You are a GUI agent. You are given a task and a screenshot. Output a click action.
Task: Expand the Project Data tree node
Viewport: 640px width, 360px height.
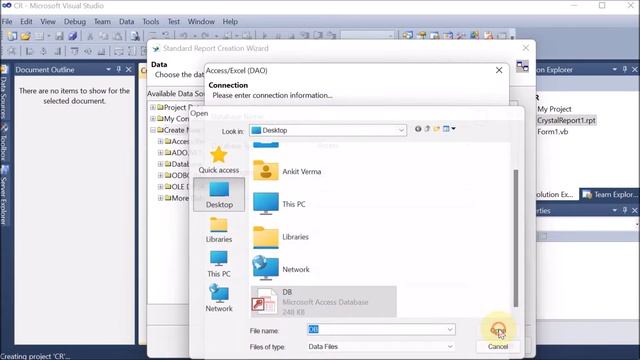click(x=152, y=107)
